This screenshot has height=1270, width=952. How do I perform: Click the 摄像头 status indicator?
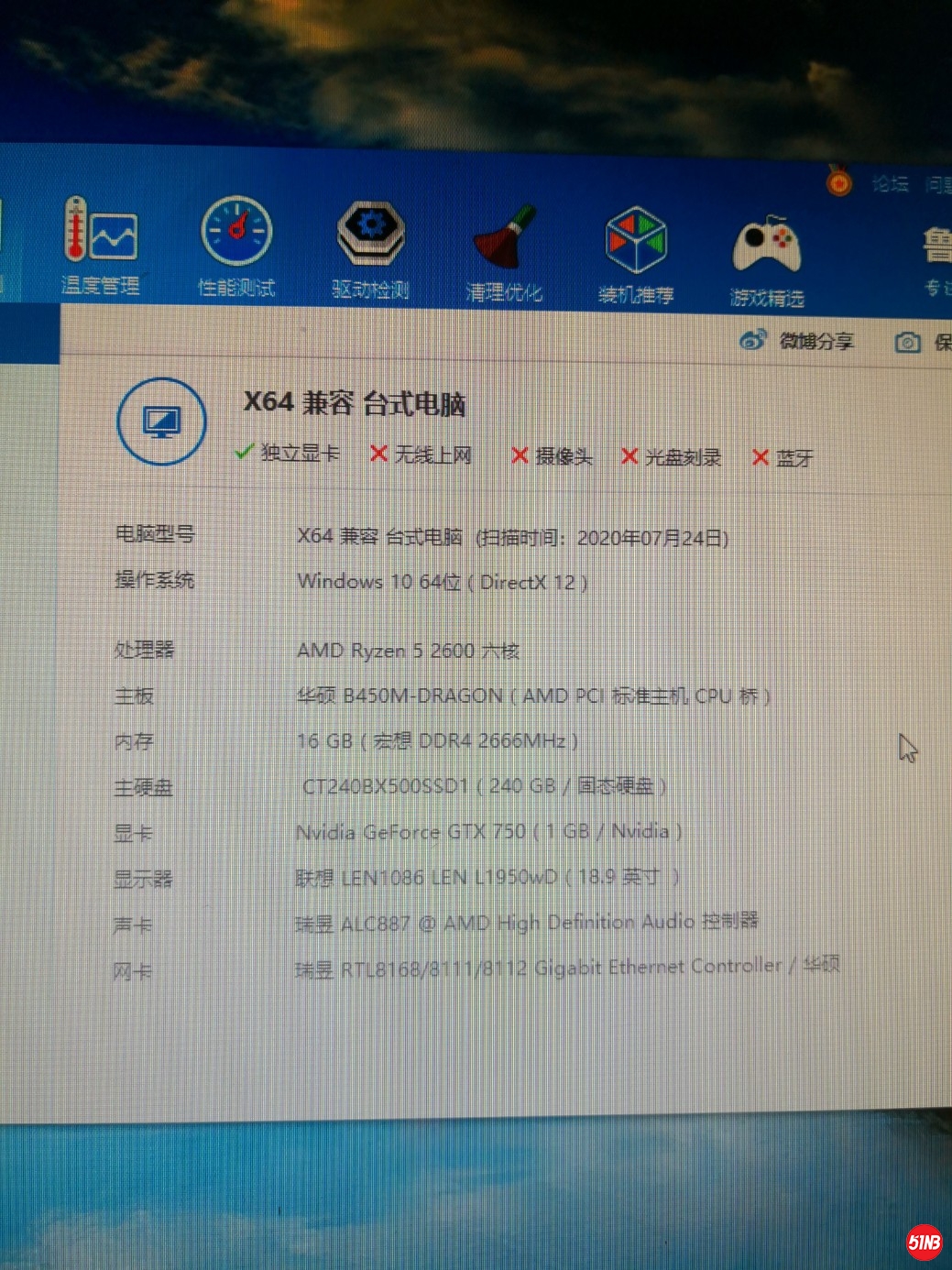click(552, 456)
